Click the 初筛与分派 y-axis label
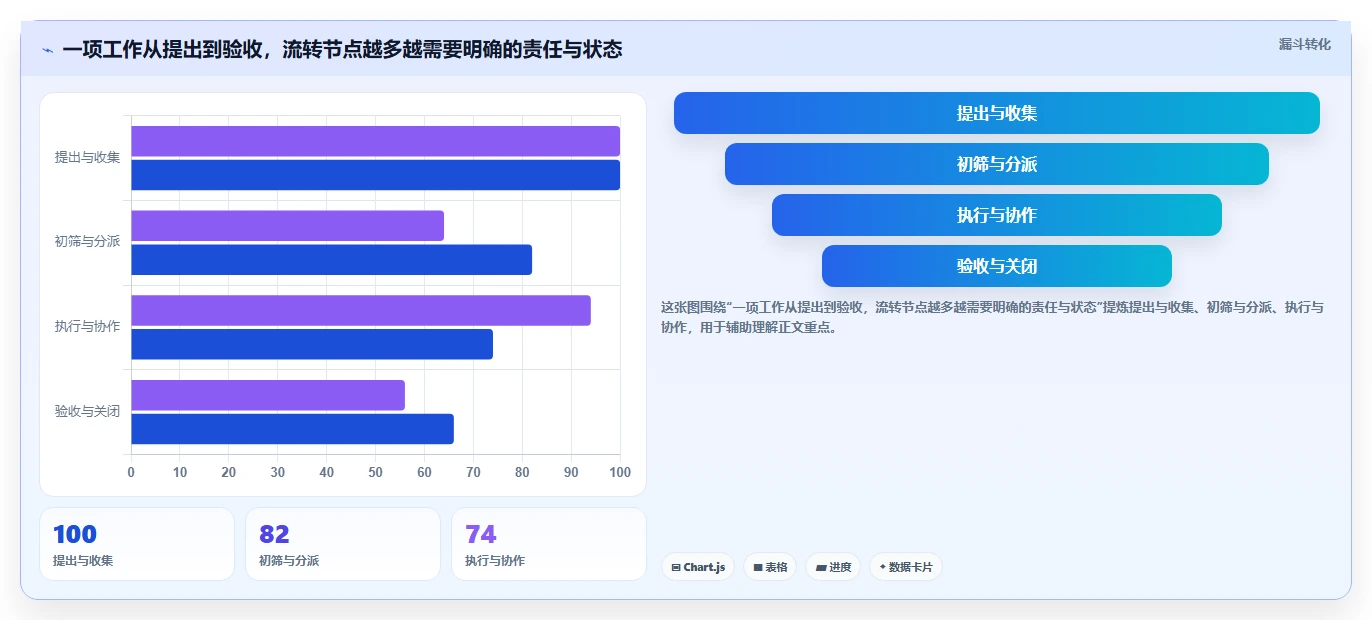Screen dimensions: 1372x620 87,241
